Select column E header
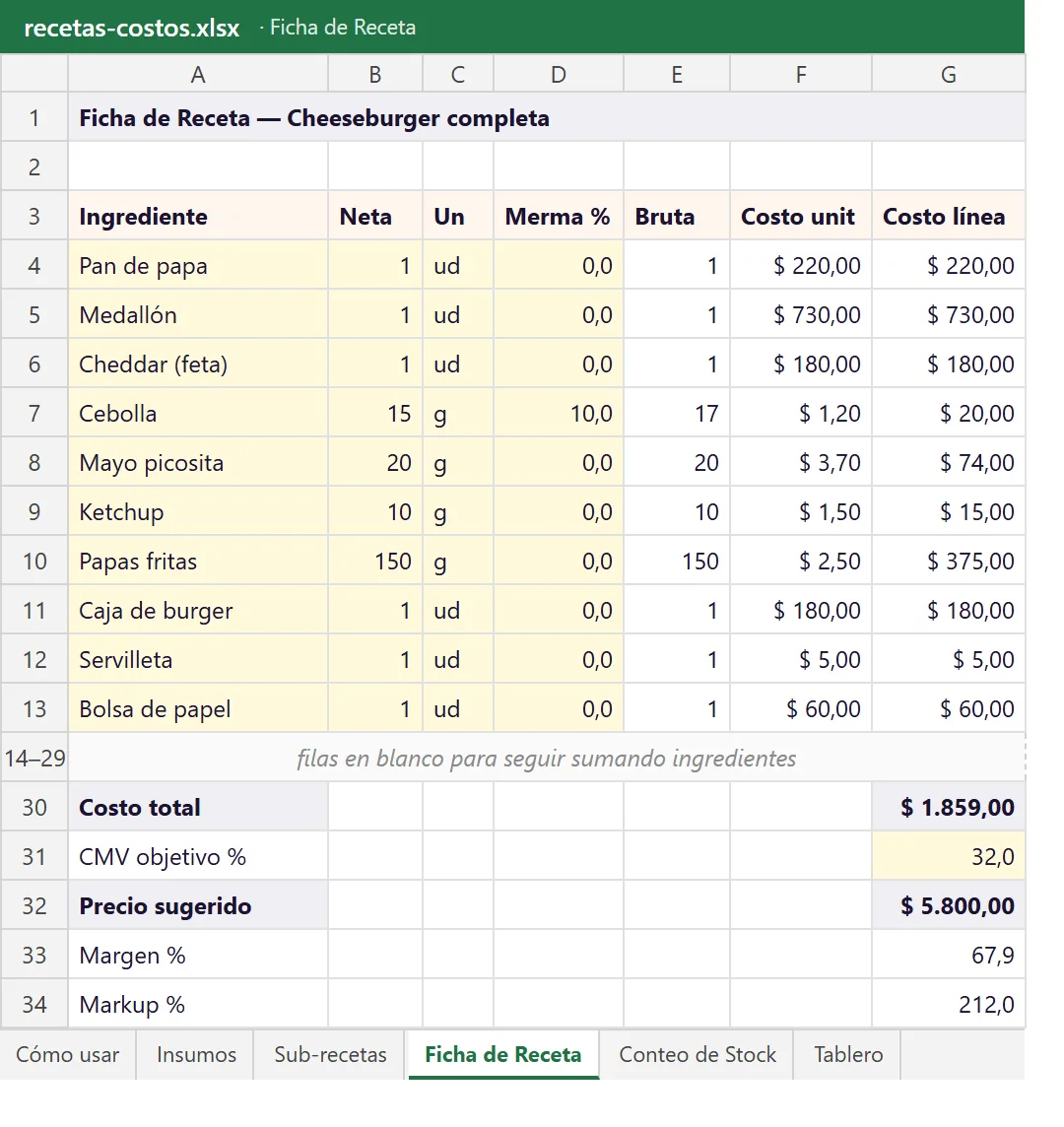This screenshot has height=1127, width=1064. 677,74
